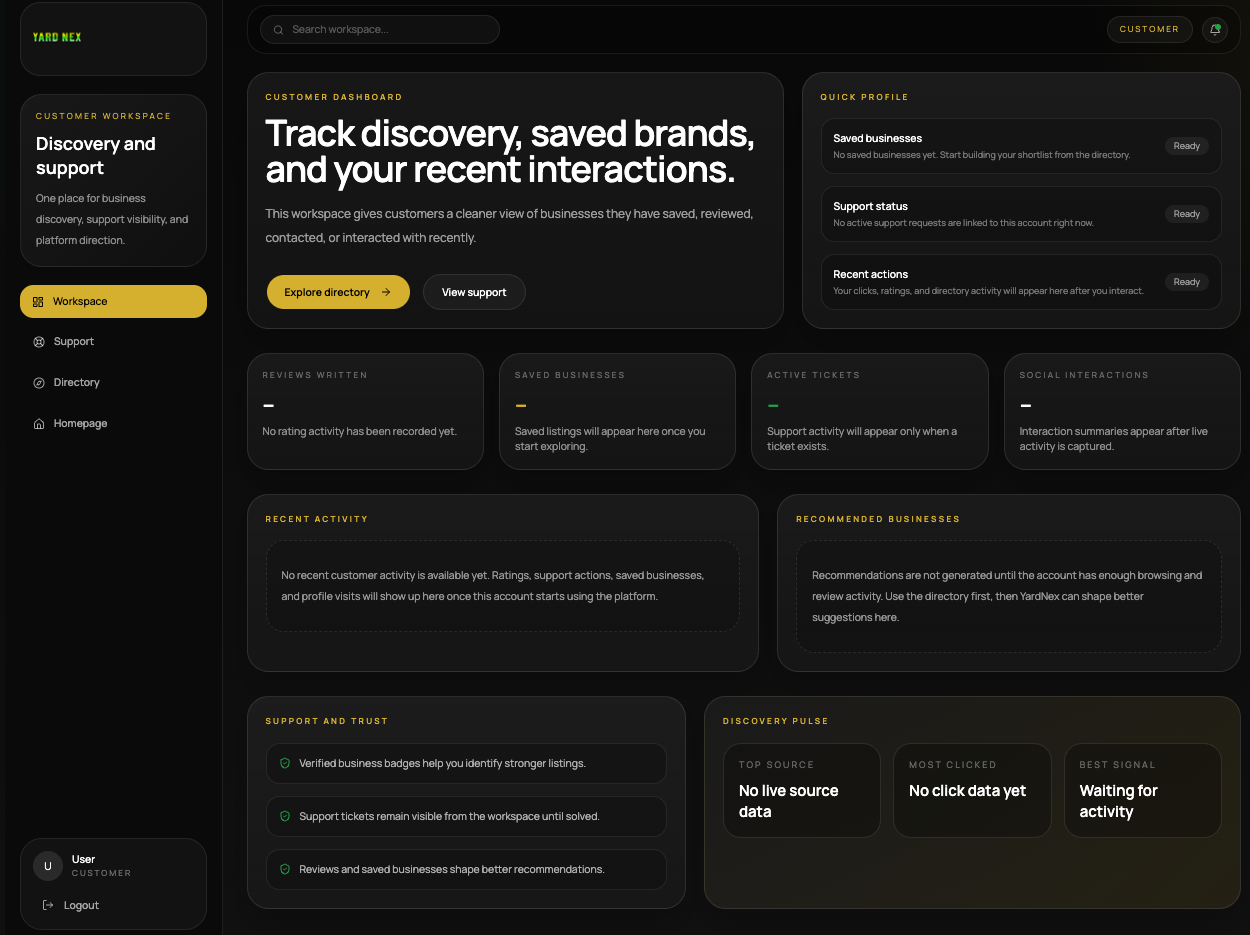Click the YARD NEX logo
Viewport: 1250px width, 935px height.
[56, 37]
